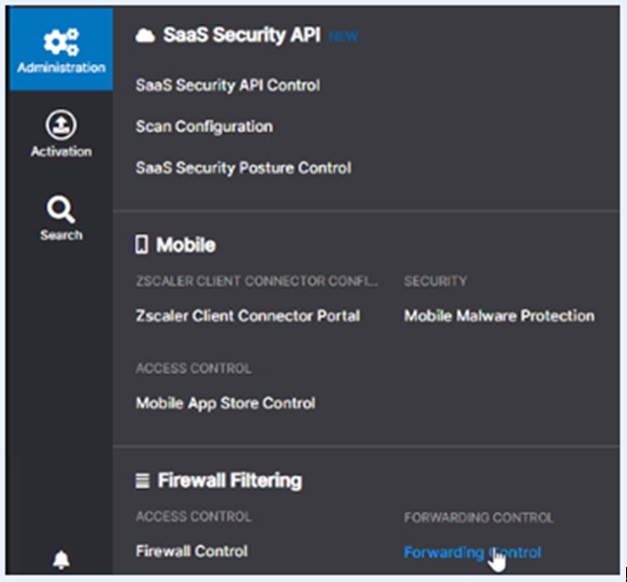Viewport: 627px width, 582px height.
Task: Open Mobile App Store Control
Action: click(225, 403)
